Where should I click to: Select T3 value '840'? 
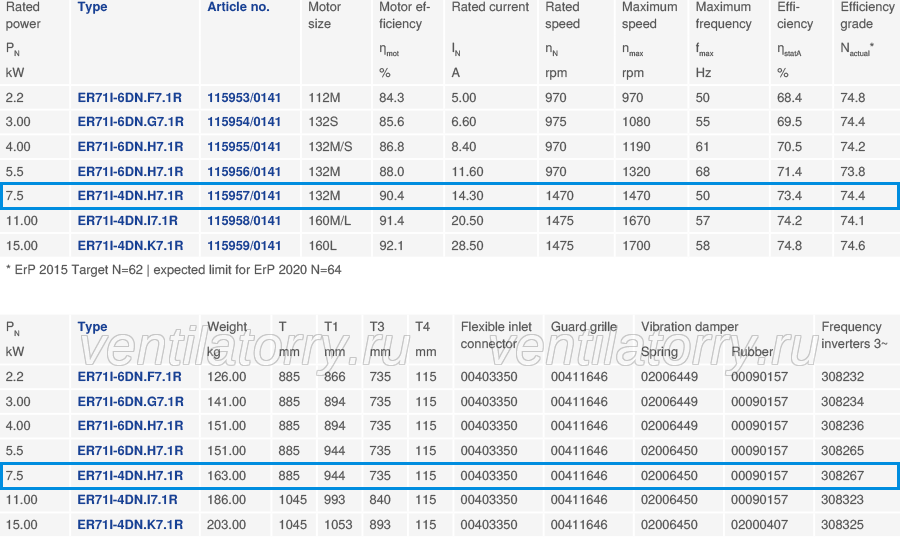(380, 499)
